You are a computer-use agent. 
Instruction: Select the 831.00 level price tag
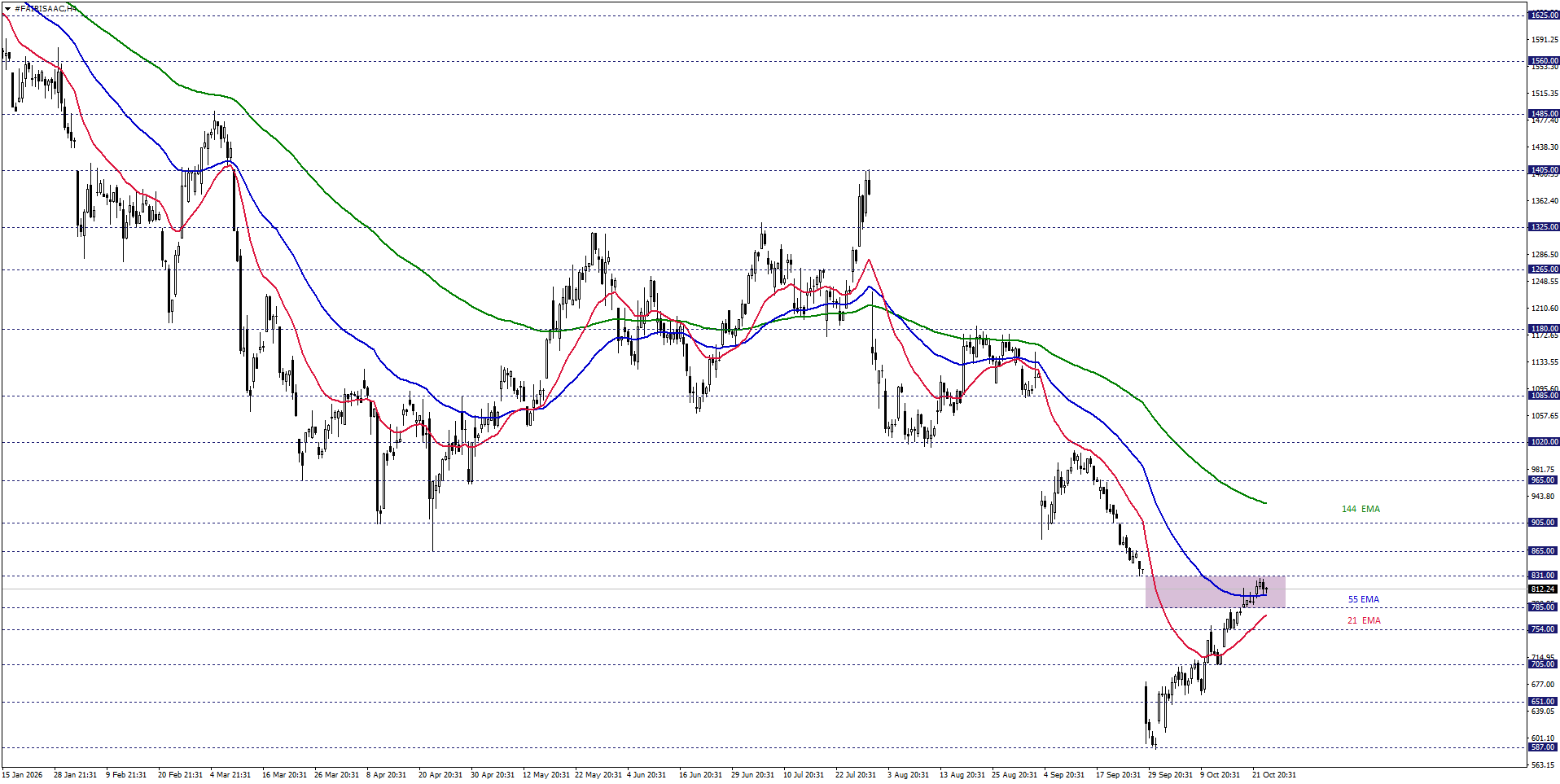click(x=1543, y=576)
